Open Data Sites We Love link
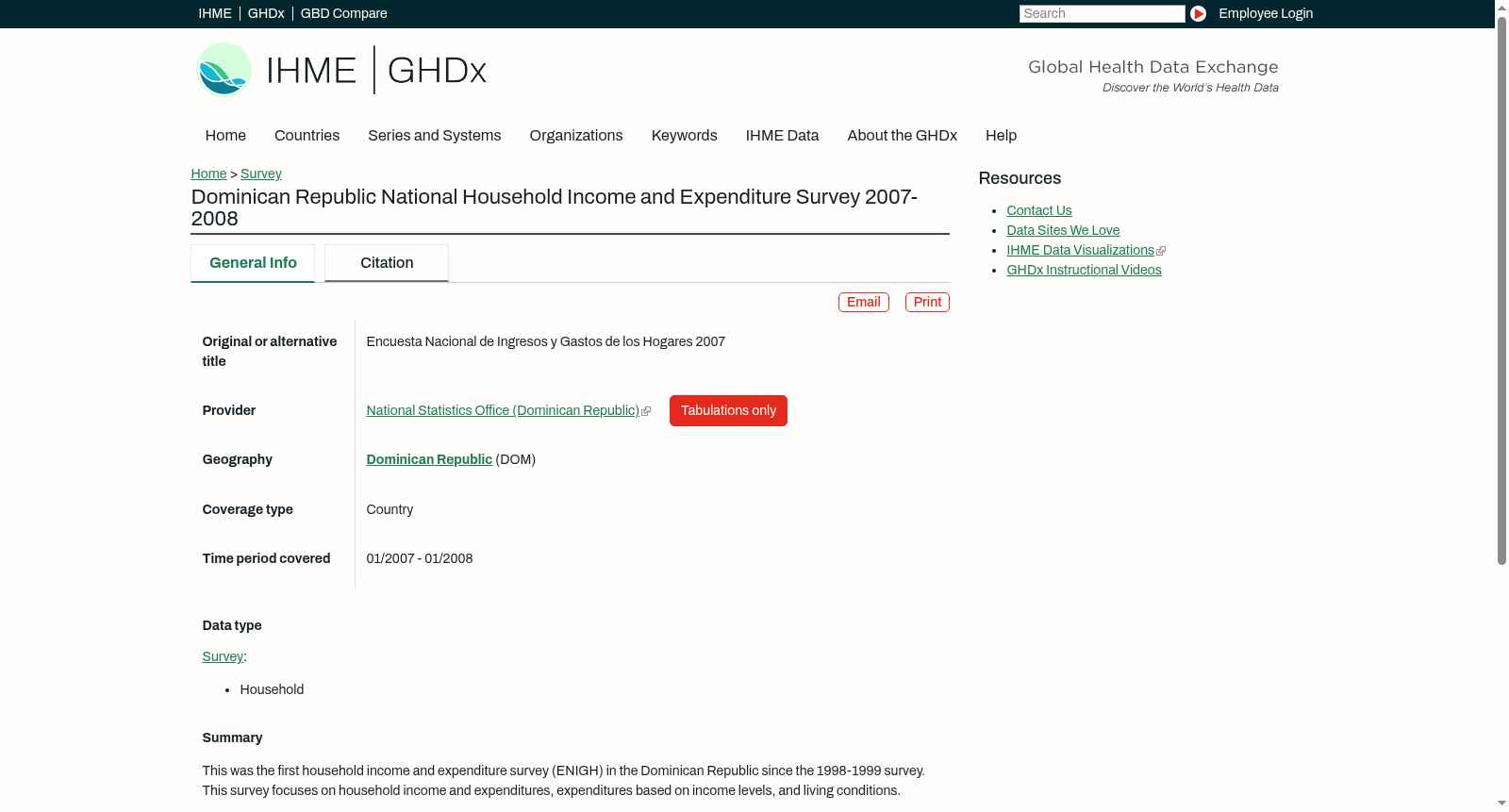Image resolution: width=1509 pixels, height=812 pixels. (x=1063, y=231)
